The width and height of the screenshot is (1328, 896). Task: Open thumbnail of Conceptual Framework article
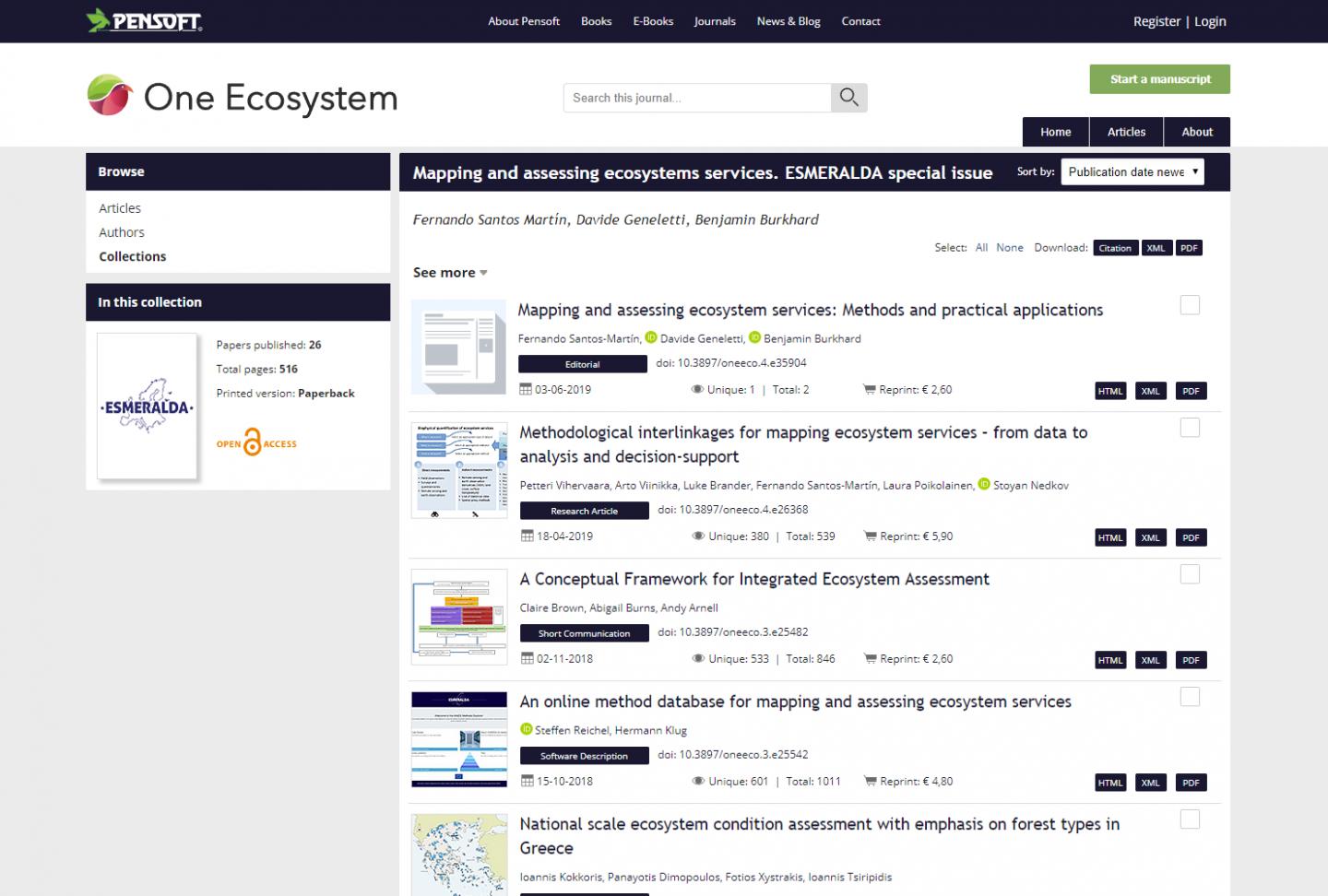pos(459,617)
